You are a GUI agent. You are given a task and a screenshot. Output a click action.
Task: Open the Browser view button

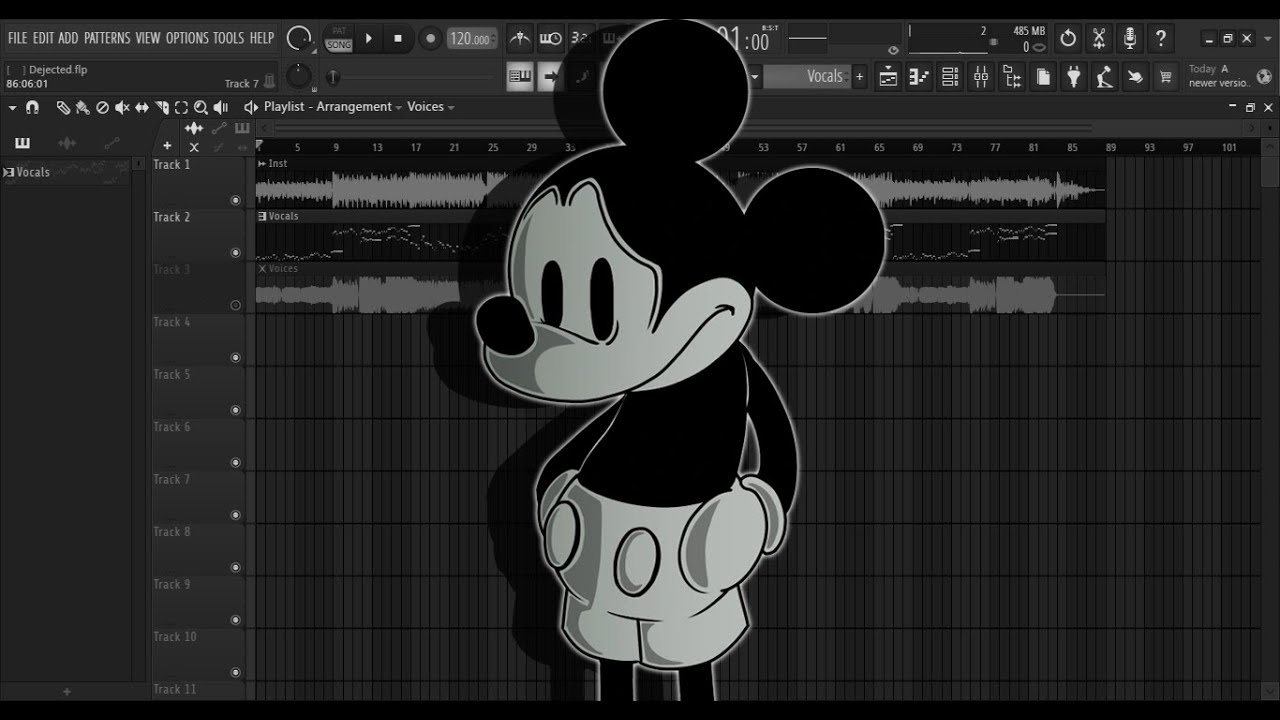[x=1012, y=77]
